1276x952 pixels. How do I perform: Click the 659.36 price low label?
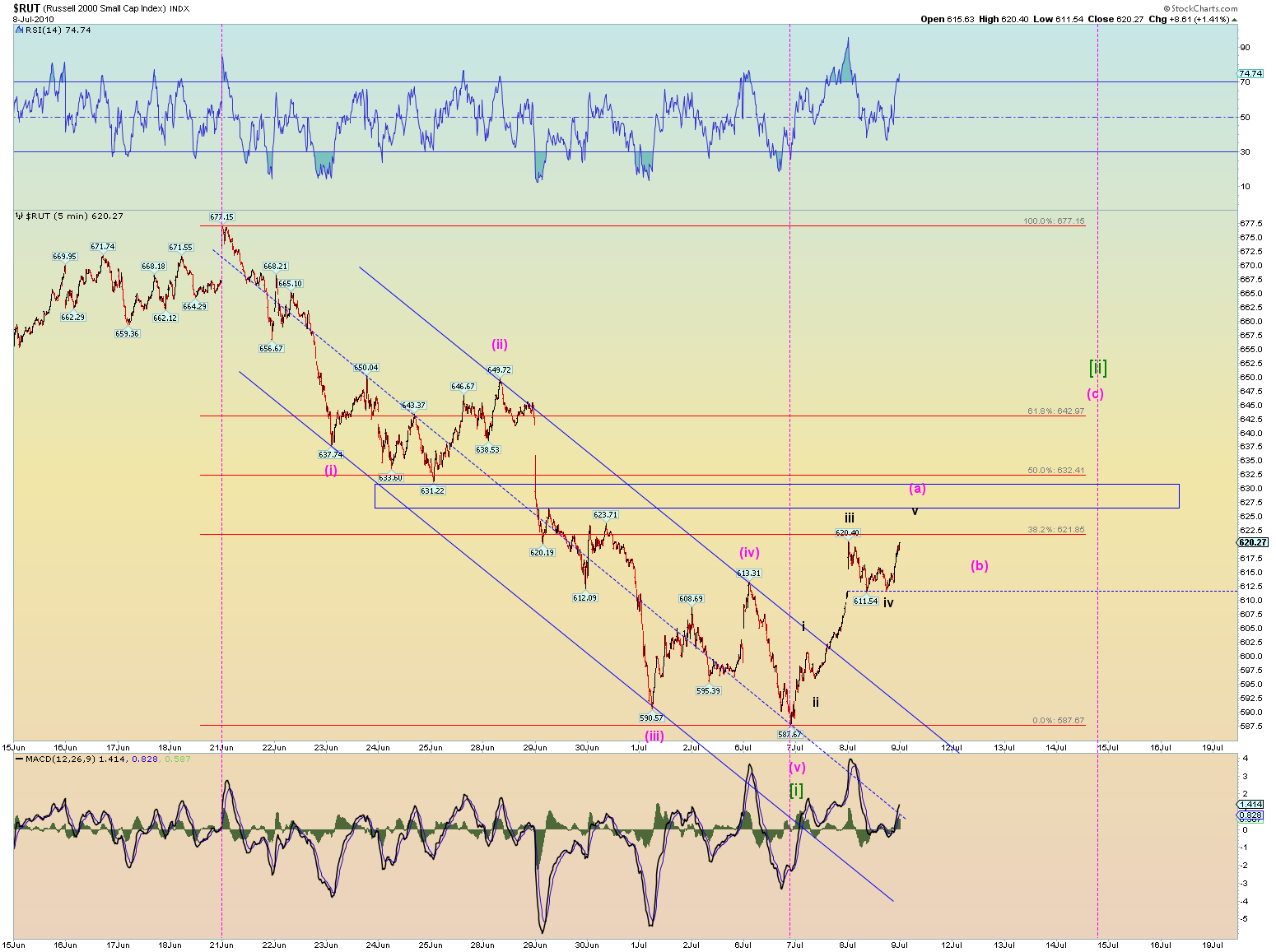point(127,333)
